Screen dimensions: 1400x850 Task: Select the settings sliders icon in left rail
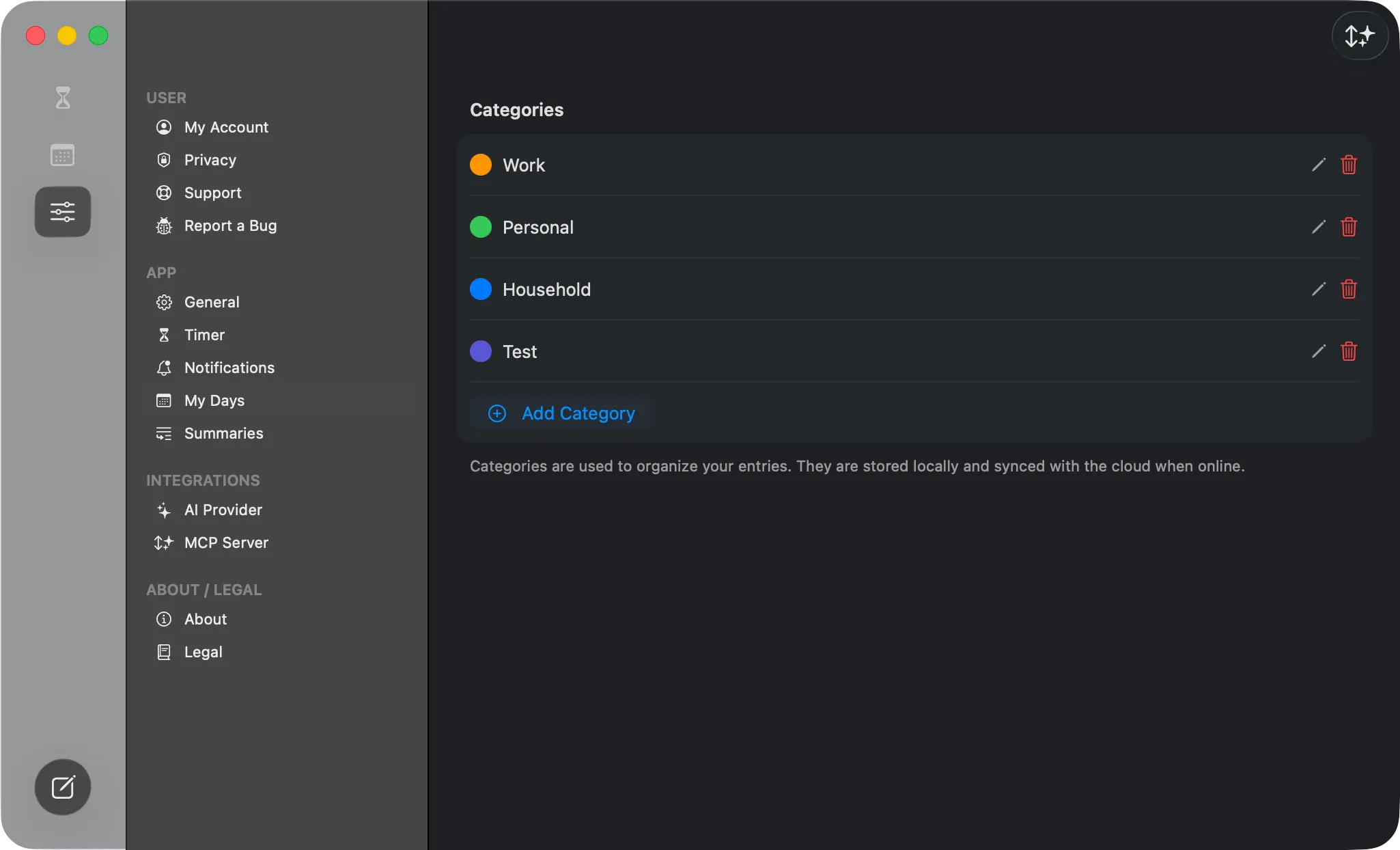(63, 212)
